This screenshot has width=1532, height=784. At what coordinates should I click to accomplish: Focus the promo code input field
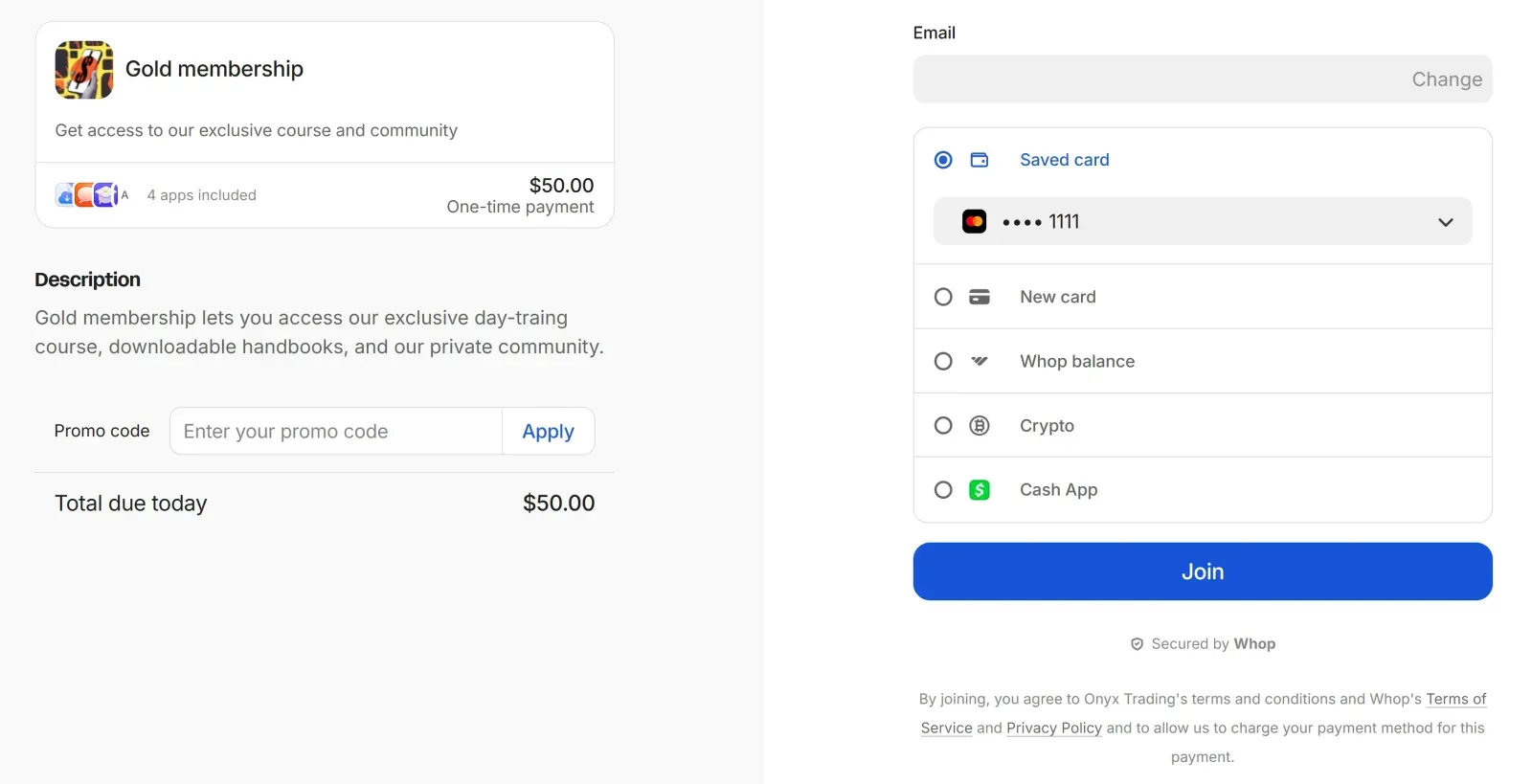(x=336, y=432)
